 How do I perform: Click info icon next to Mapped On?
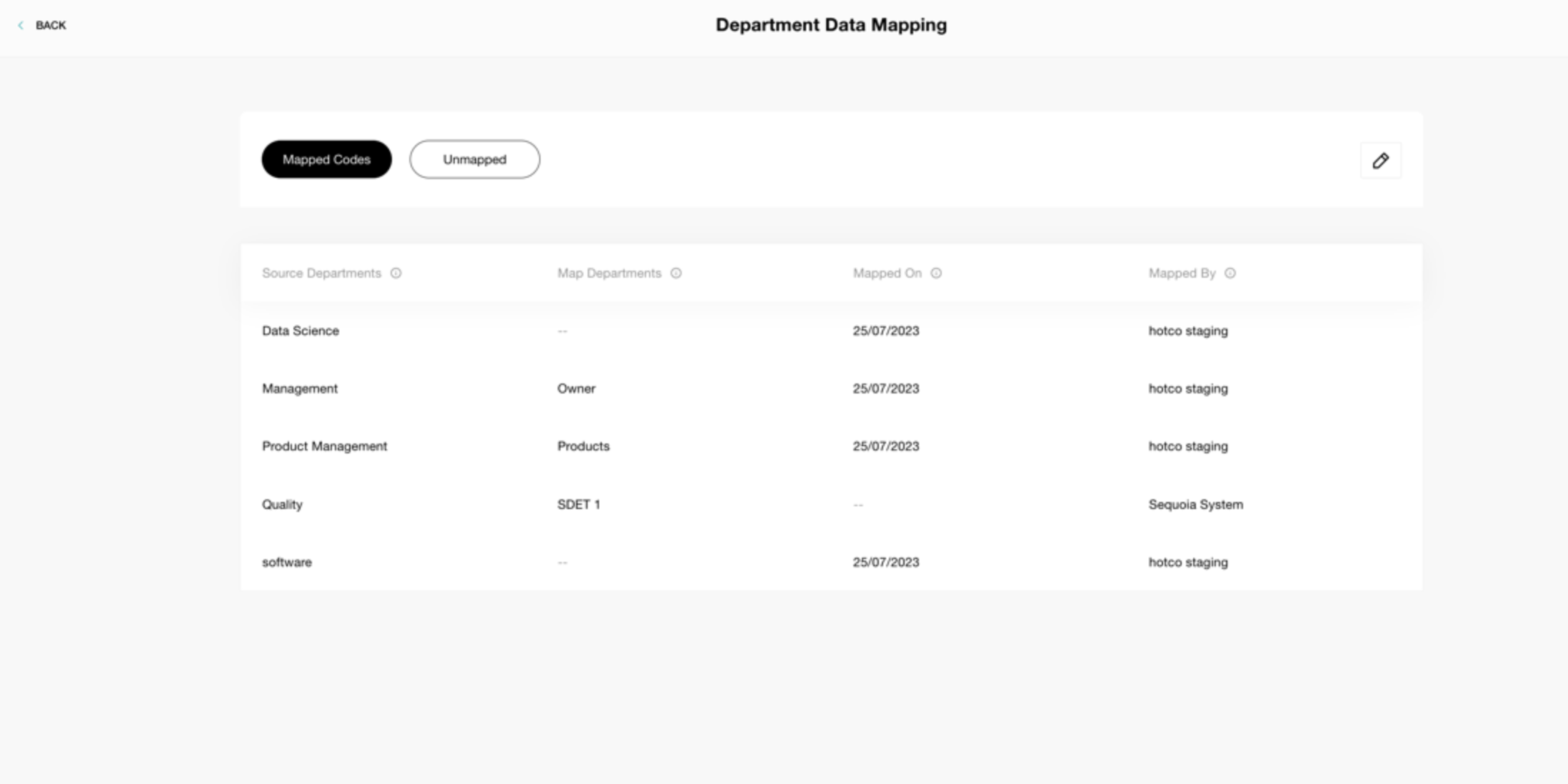[935, 273]
